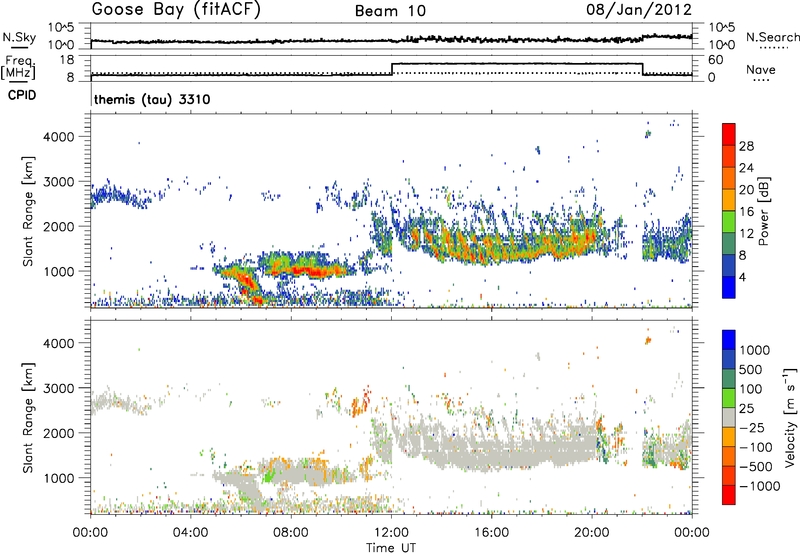The height and width of the screenshot is (554, 800).
Task: Click the '16' Power colorbar tick value
Action: [746, 212]
